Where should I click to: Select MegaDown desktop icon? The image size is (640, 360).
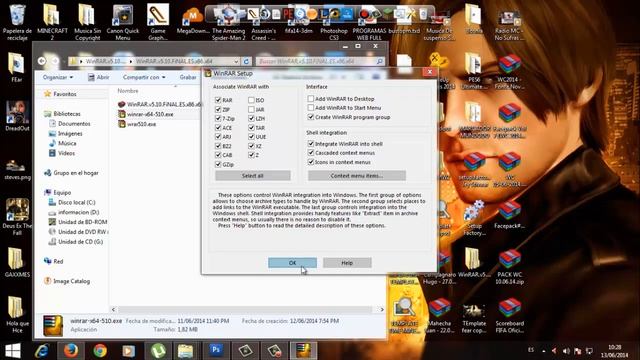coord(193,20)
